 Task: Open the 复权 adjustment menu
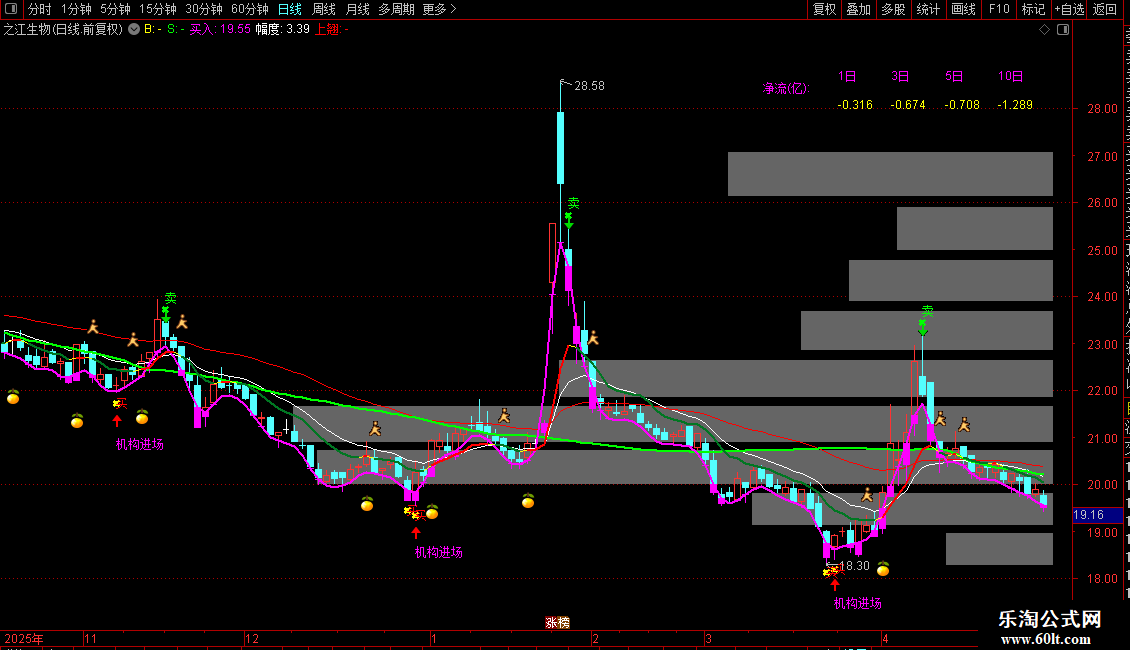pyautogui.click(x=824, y=9)
